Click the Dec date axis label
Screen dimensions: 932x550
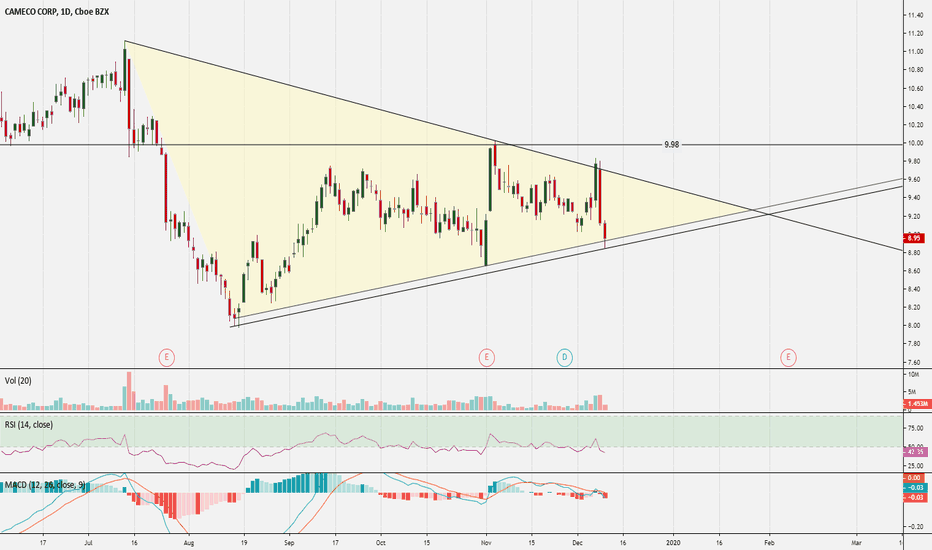click(x=577, y=542)
